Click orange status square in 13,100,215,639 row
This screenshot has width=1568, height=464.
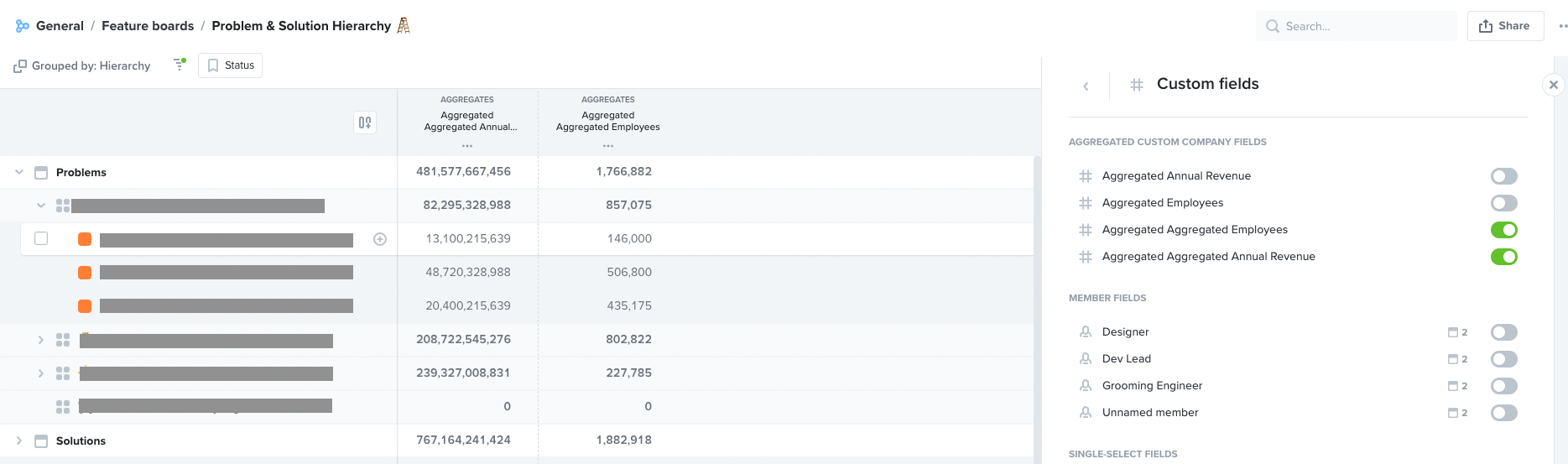(85, 239)
